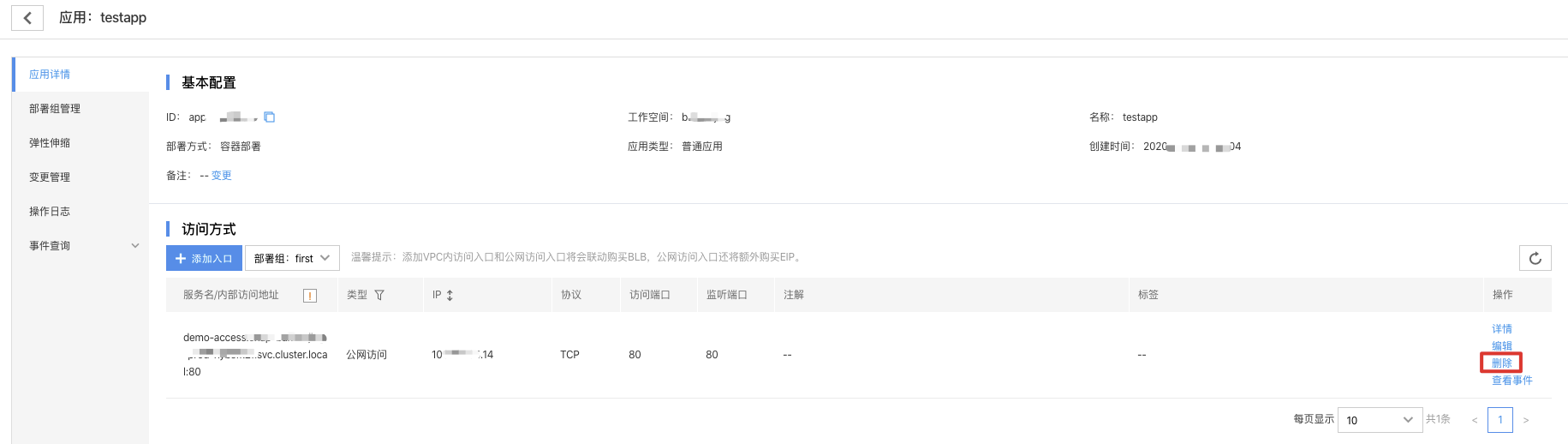Copy the application ID with the copy icon
The height and width of the screenshot is (444, 1568).
(269, 117)
